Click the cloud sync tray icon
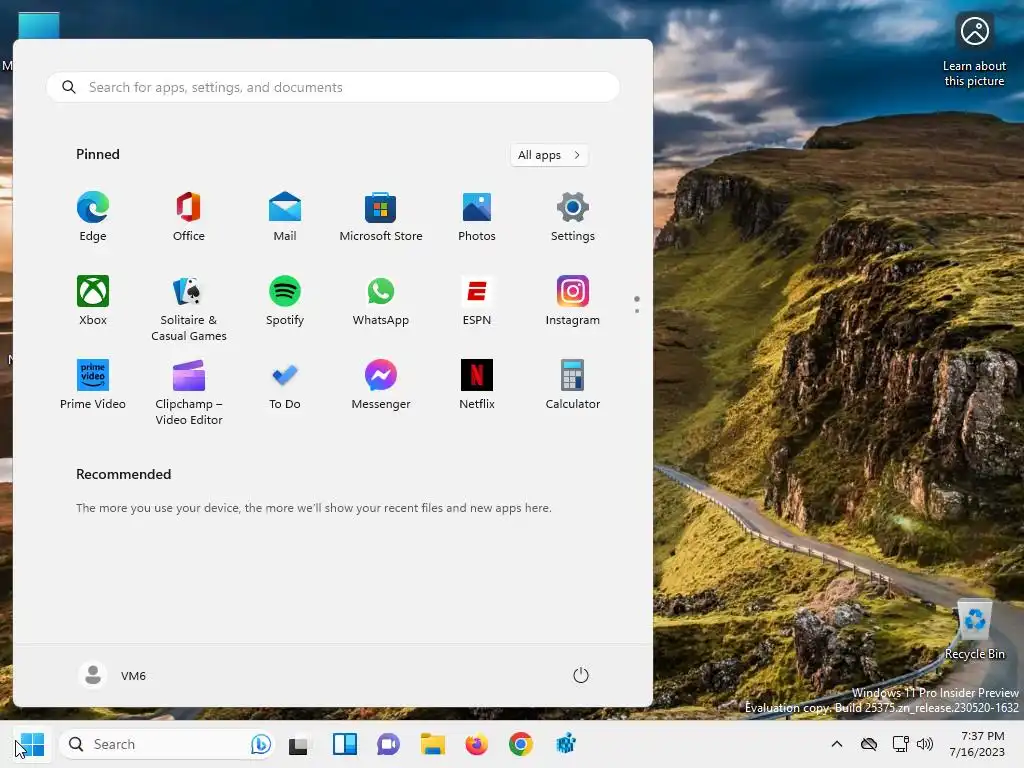This screenshot has width=1024, height=768. click(869, 744)
